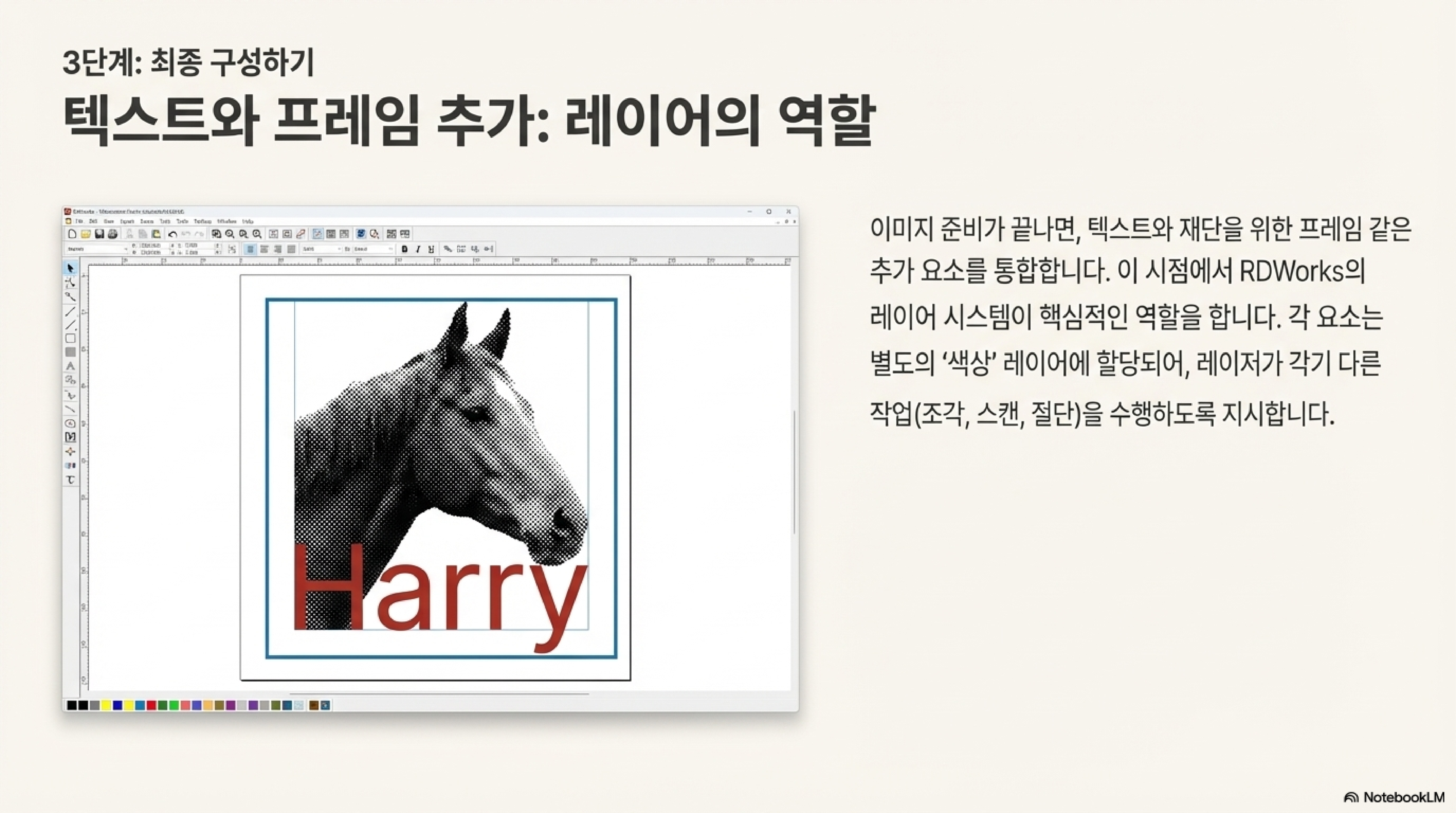Pick the red color swatch in palette
1456x813 pixels.
point(151,705)
